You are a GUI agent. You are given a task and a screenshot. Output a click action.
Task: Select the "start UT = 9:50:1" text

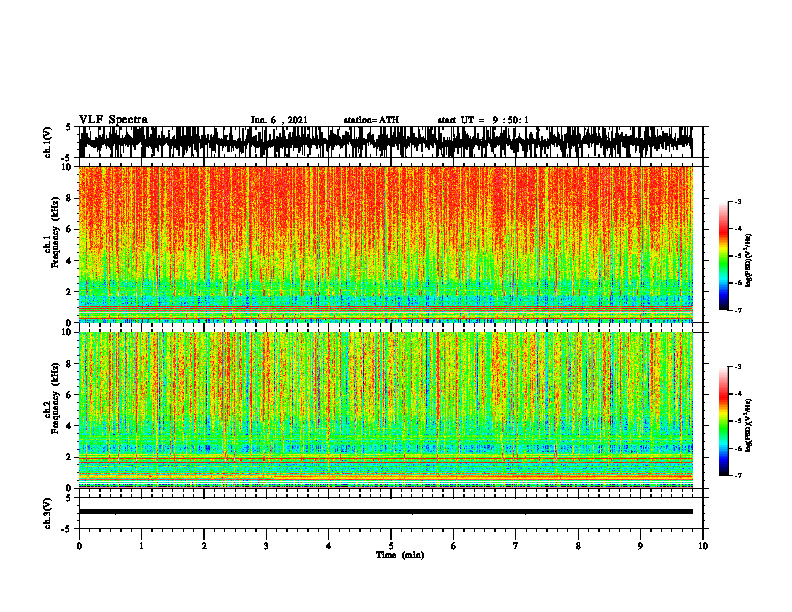[483, 120]
